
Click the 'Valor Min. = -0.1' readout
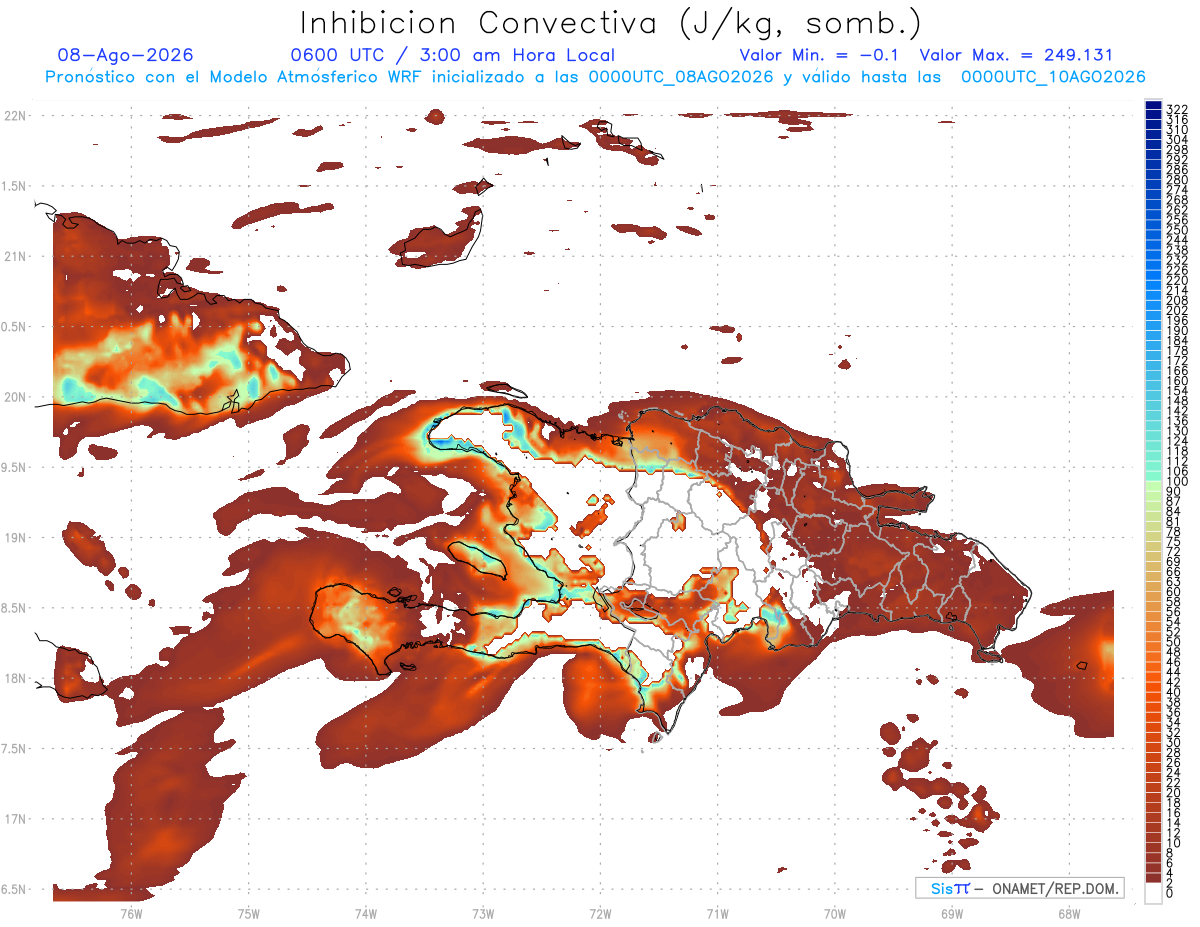click(x=820, y=55)
